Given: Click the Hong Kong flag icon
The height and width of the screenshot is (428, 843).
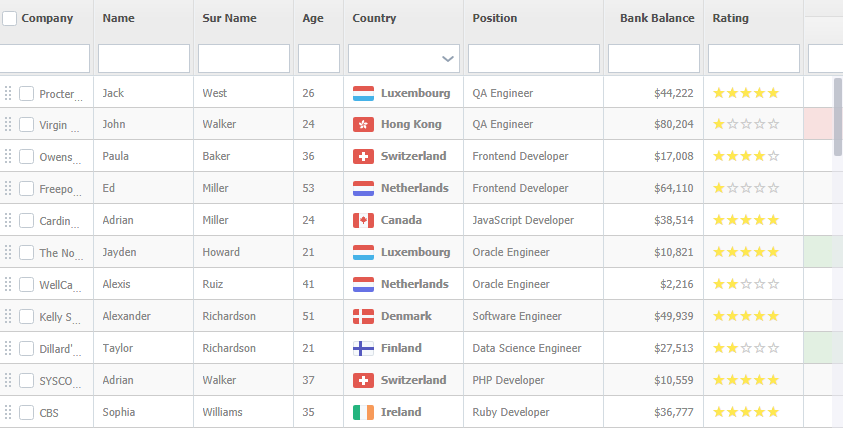Looking at the screenshot, I should coord(363,125).
